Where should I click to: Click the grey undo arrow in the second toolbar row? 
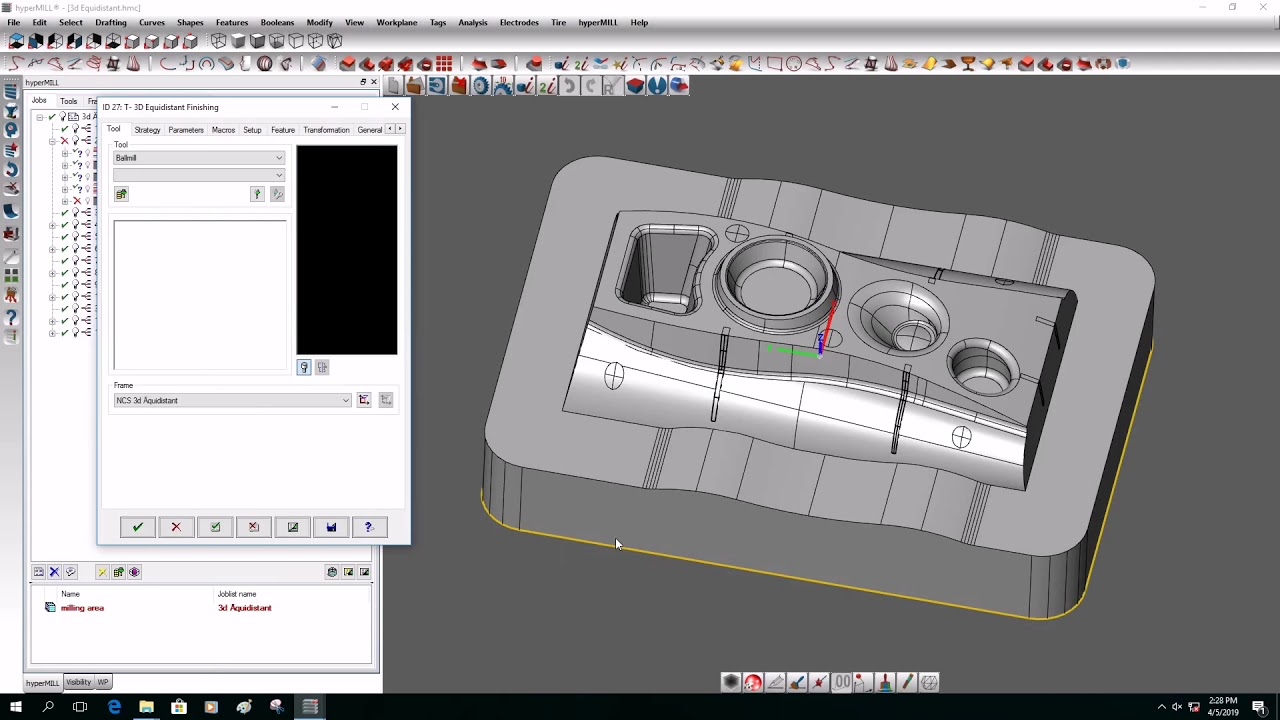click(569, 86)
